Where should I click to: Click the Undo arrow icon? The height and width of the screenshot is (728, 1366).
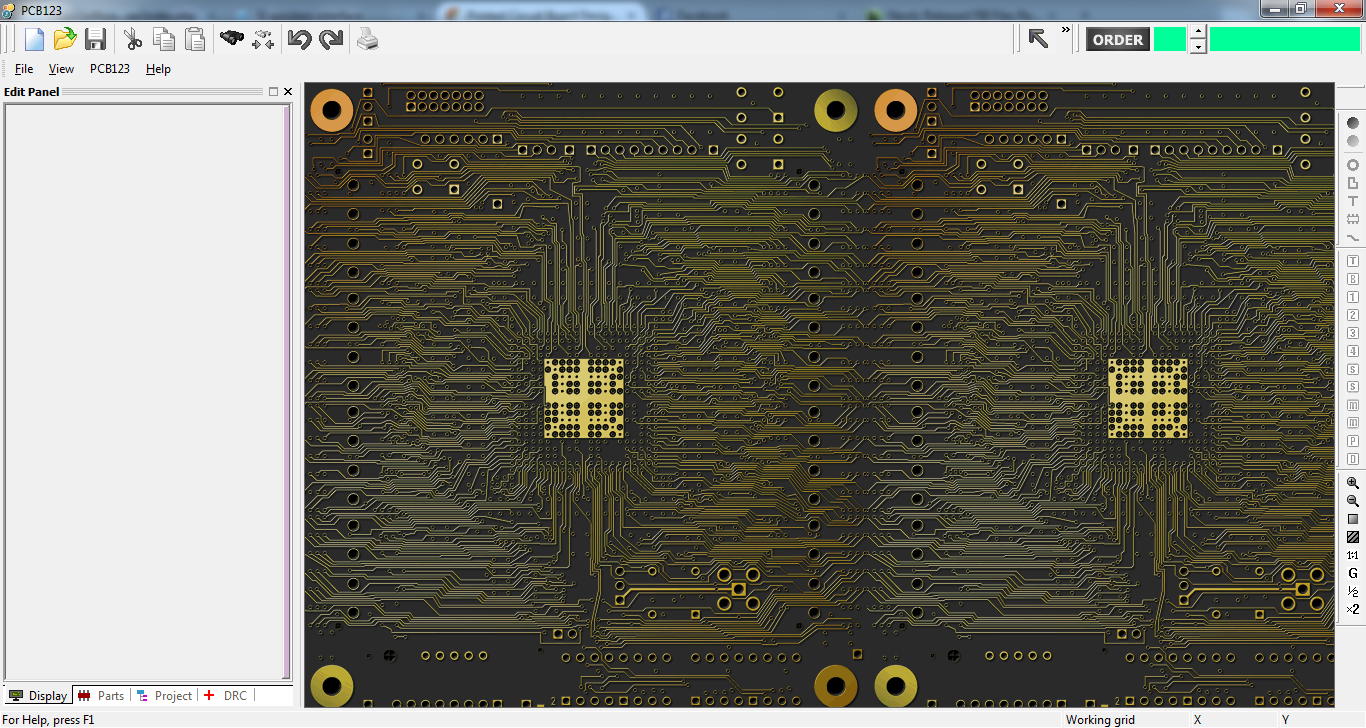click(x=299, y=38)
